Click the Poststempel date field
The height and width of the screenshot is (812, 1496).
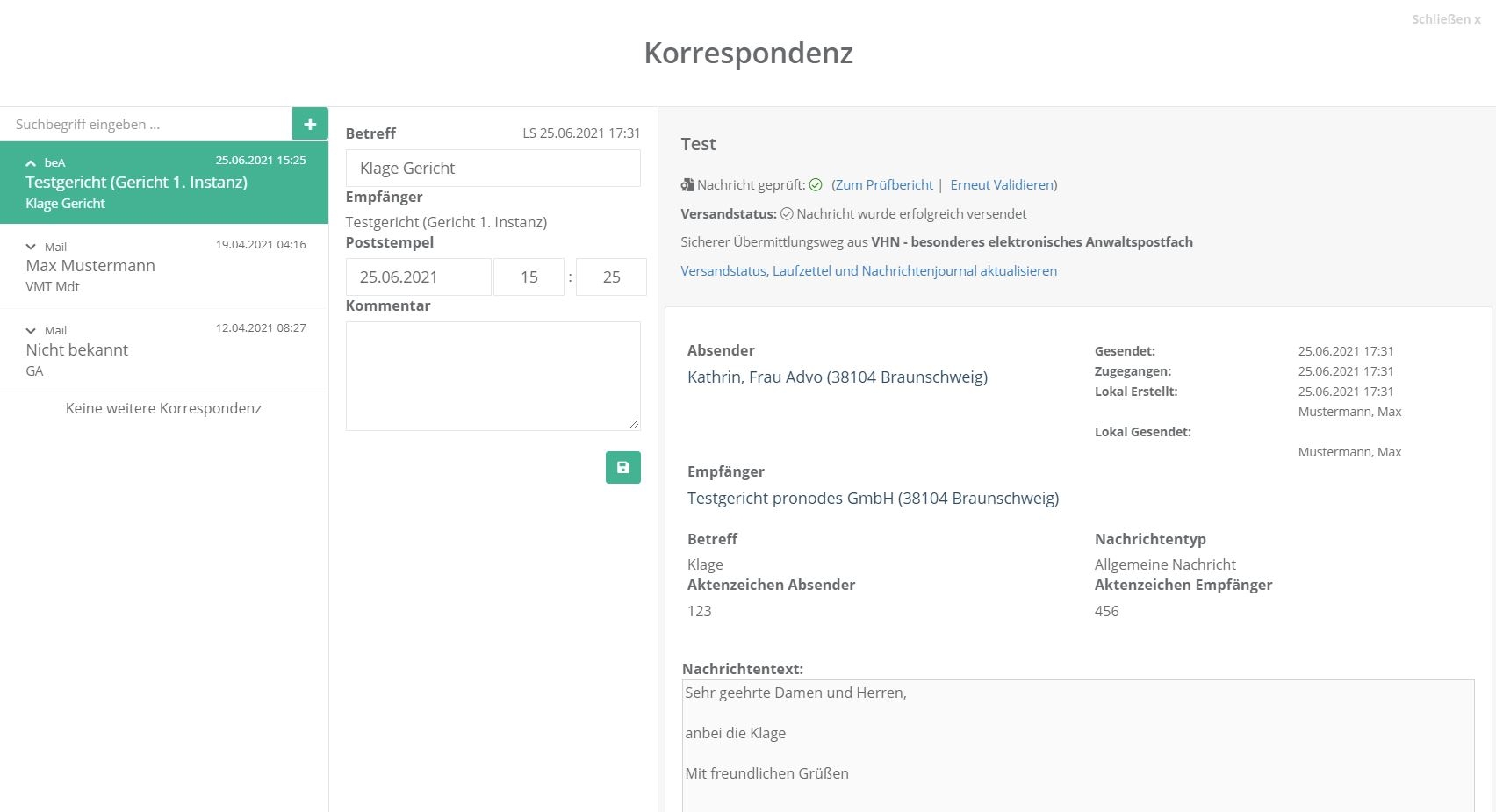pyautogui.click(x=418, y=277)
